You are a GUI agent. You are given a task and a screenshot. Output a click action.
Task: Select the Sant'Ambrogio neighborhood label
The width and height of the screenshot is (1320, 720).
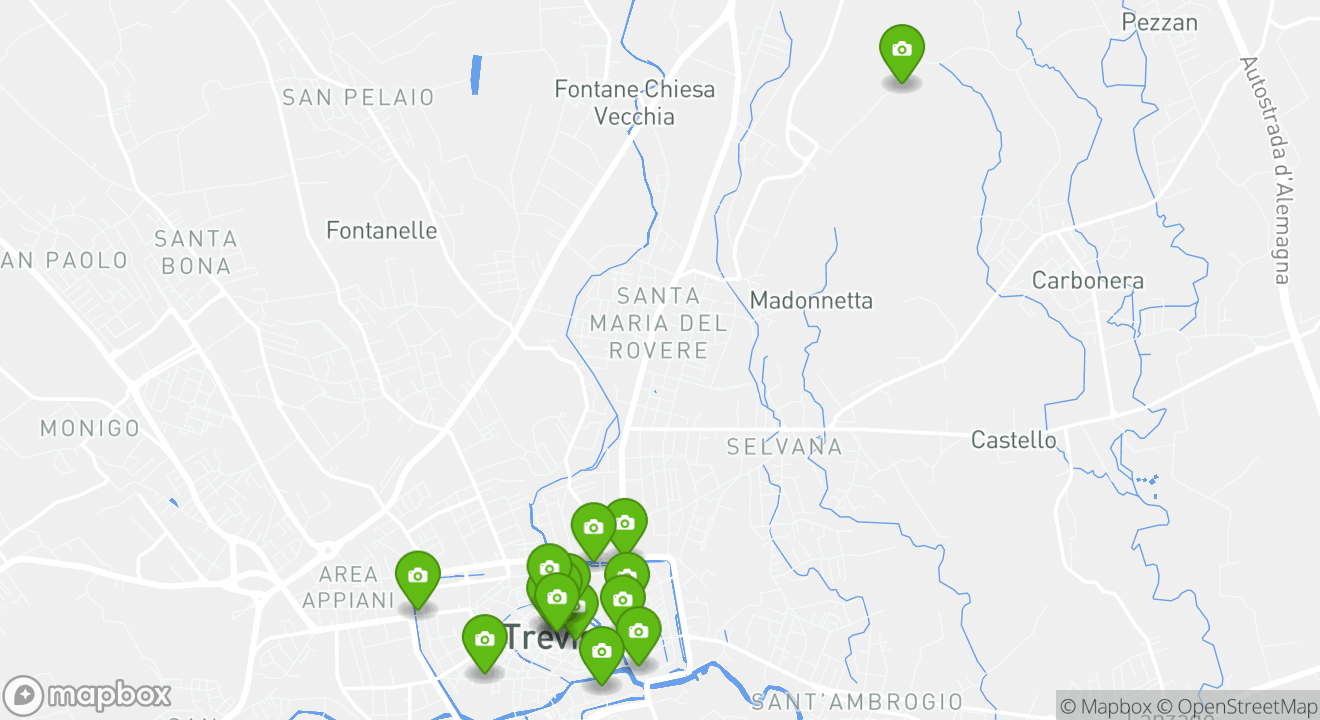[x=857, y=702]
